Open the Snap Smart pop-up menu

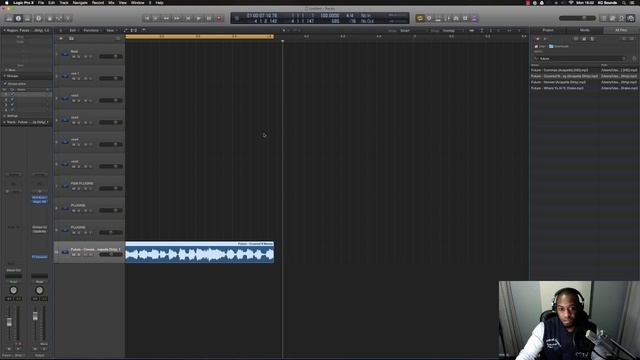[x=413, y=31]
